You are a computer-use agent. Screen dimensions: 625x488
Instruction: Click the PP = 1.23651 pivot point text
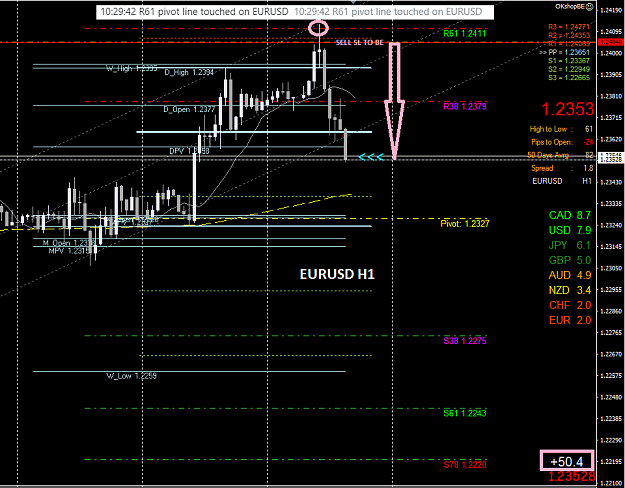[x=564, y=52]
